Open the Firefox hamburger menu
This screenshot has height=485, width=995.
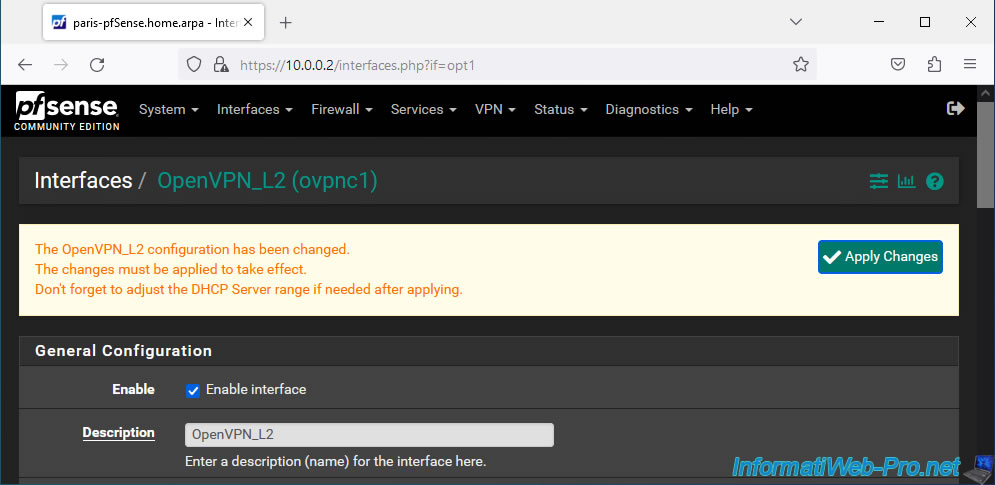pyautogui.click(x=970, y=64)
